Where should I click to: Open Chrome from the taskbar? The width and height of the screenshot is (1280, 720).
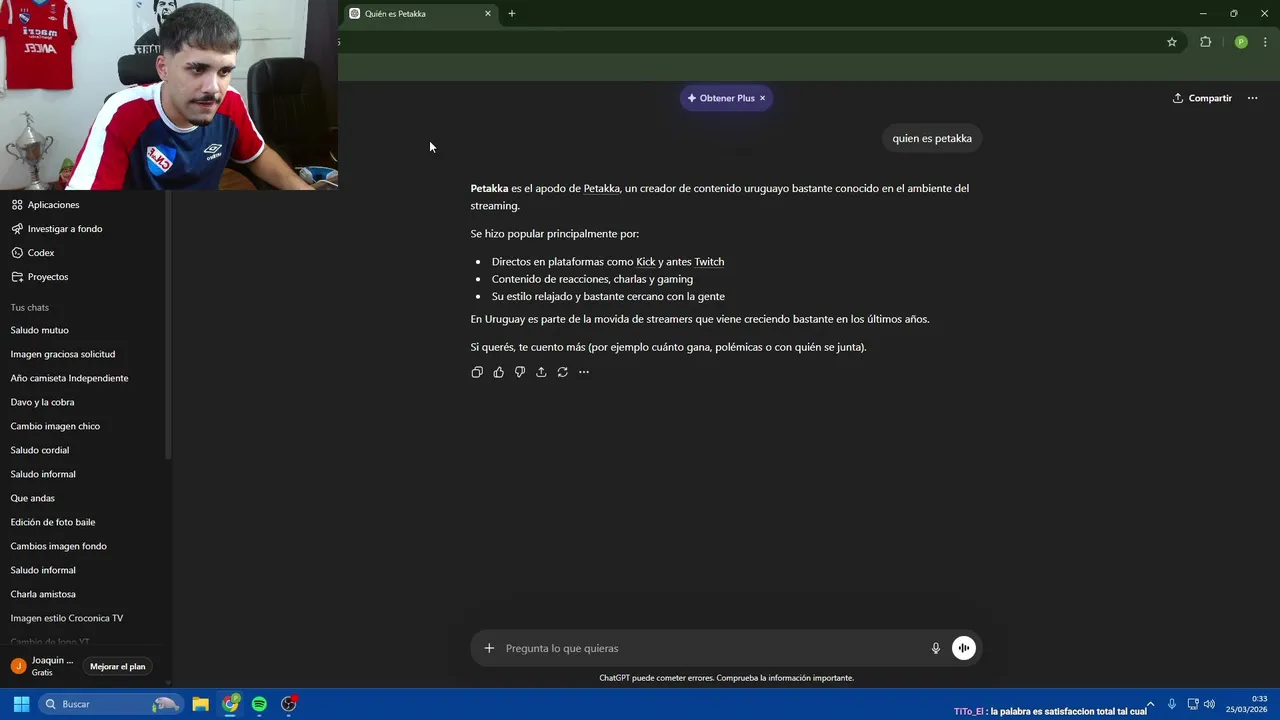(x=231, y=704)
